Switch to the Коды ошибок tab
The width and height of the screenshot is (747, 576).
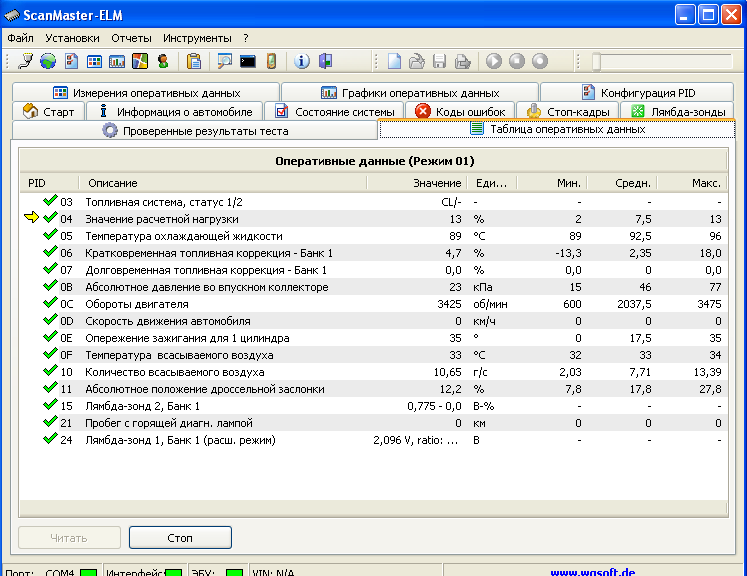(x=461, y=111)
